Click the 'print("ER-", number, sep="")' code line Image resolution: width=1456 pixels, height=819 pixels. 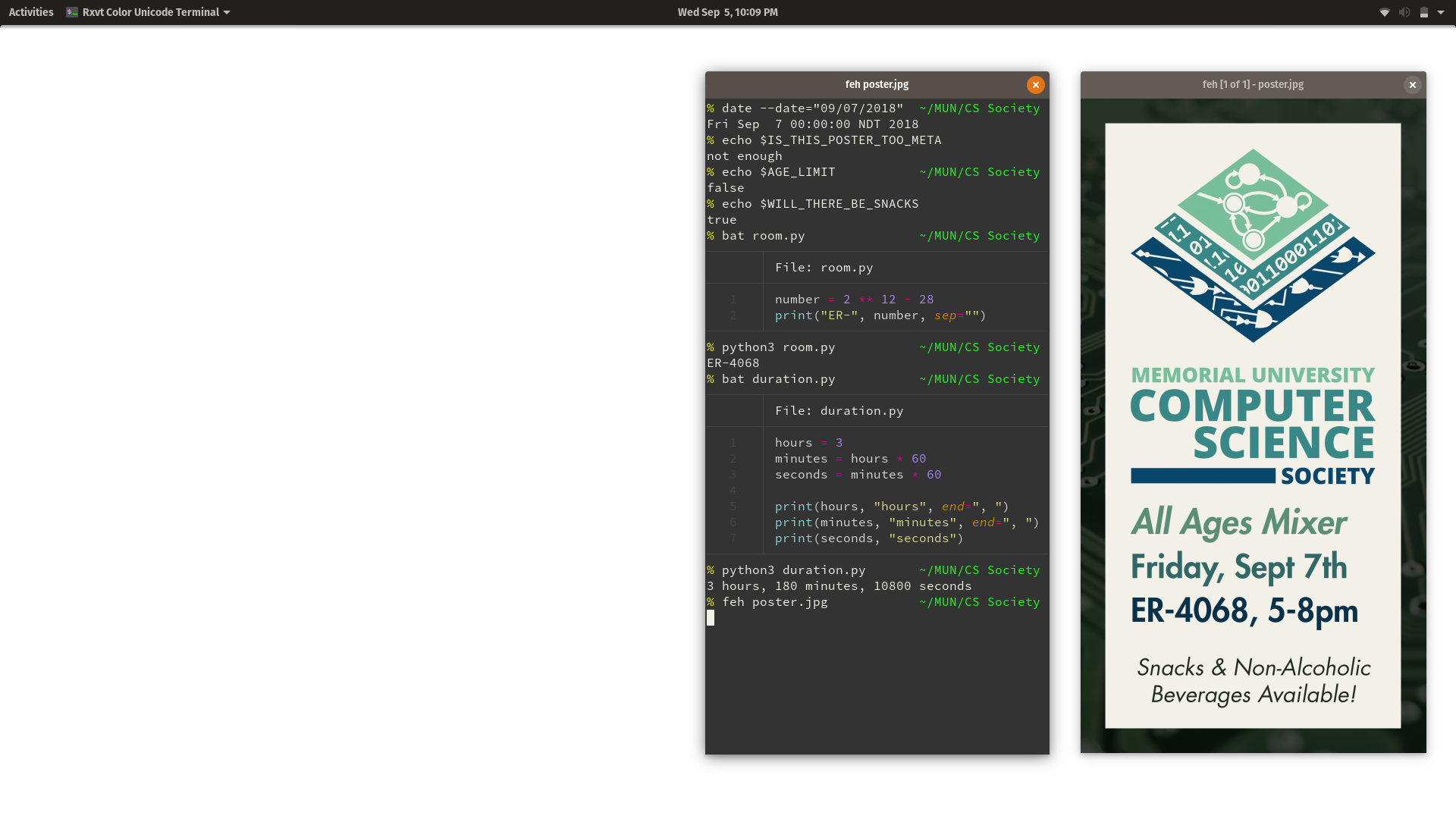coord(880,315)
